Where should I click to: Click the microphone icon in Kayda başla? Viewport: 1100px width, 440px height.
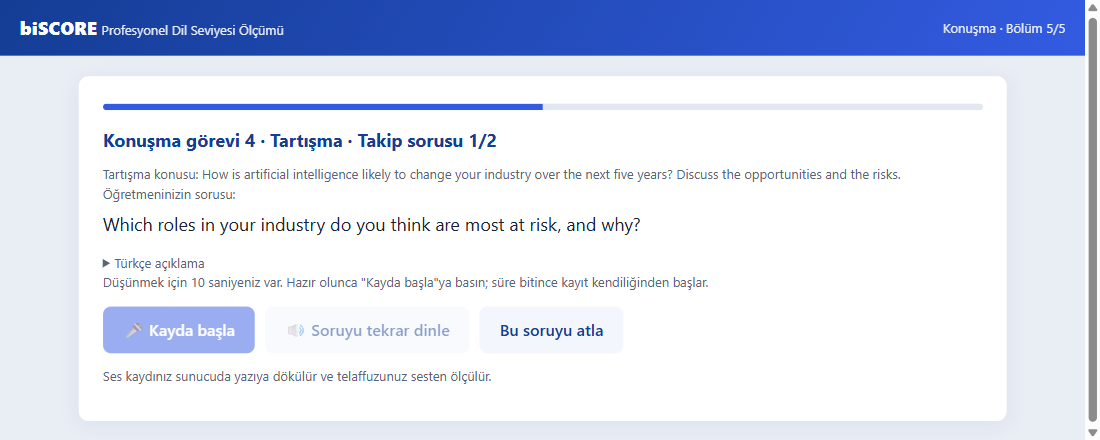(134, 330)
